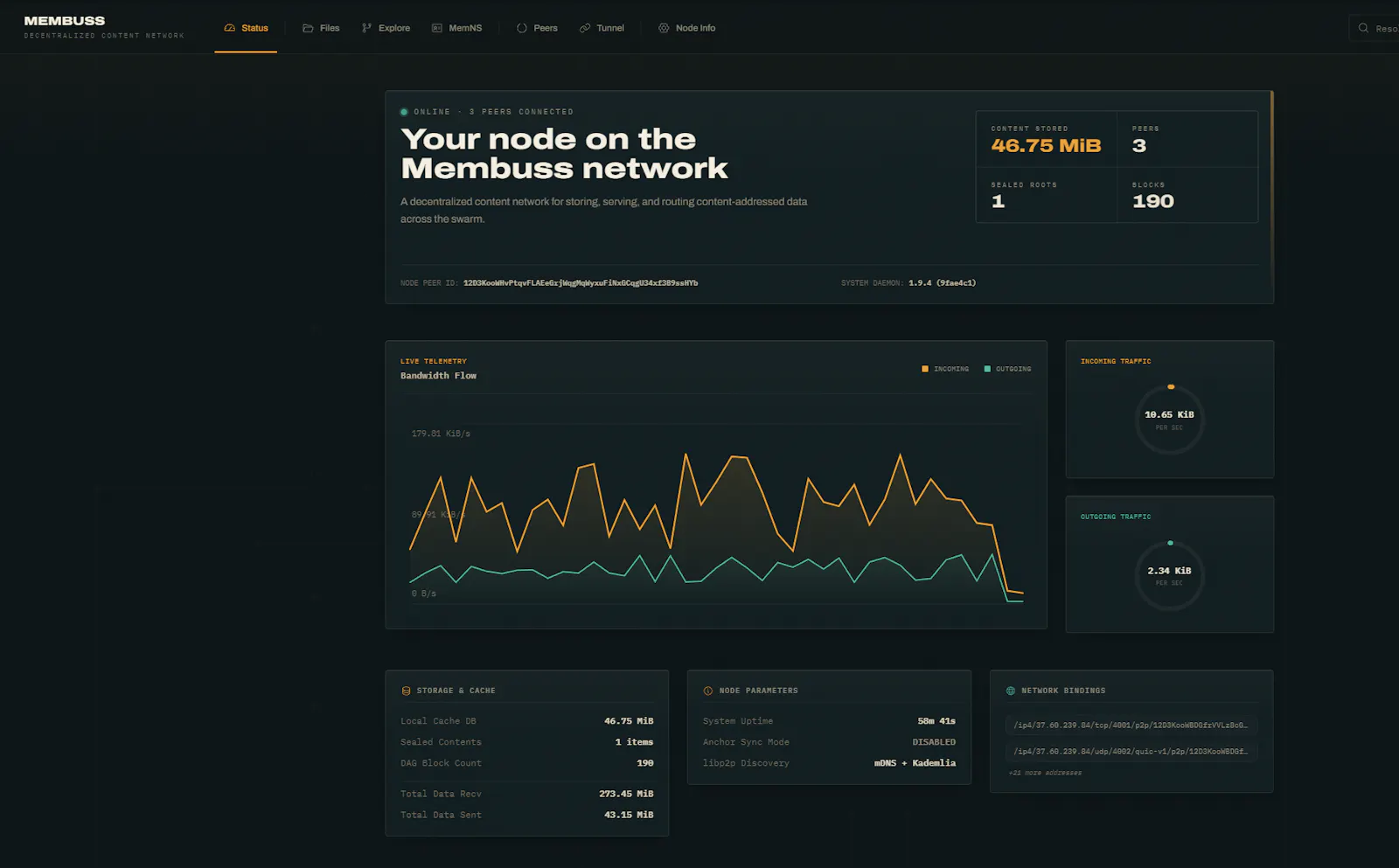Go to the MemNS tab
This screenshot has width=1399, height=868.
tap(456, 28)
